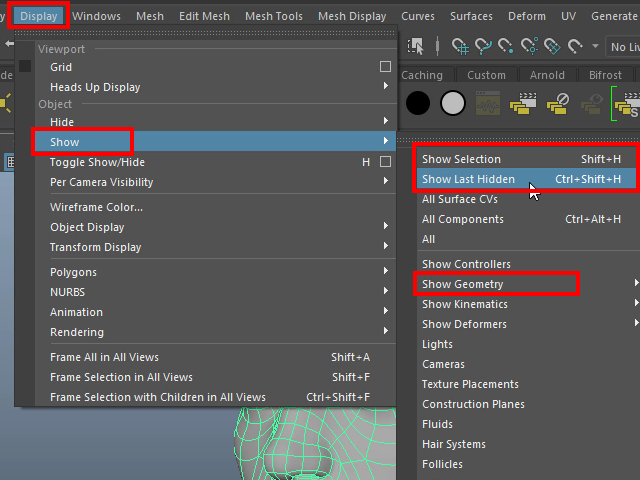
Task: Click the yellow render layers clapboard icon
Action: (x=523, y=102)
